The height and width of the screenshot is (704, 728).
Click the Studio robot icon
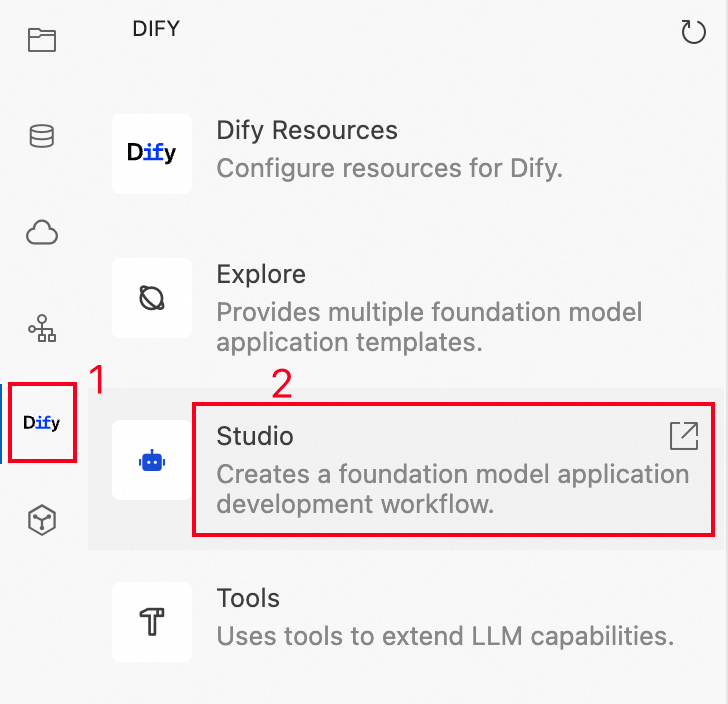tap(151, 460)
